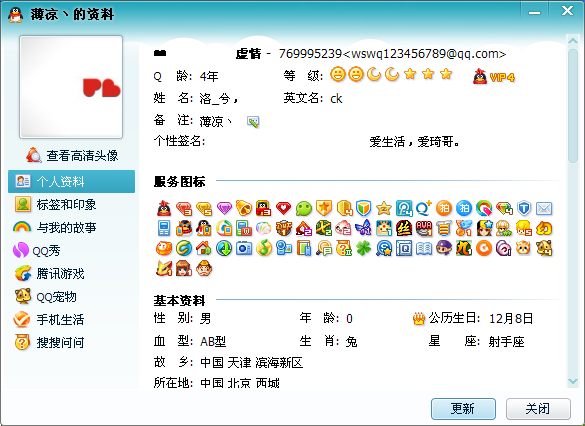Click the green four-leaf clover service icon

(x=364, y=248)
